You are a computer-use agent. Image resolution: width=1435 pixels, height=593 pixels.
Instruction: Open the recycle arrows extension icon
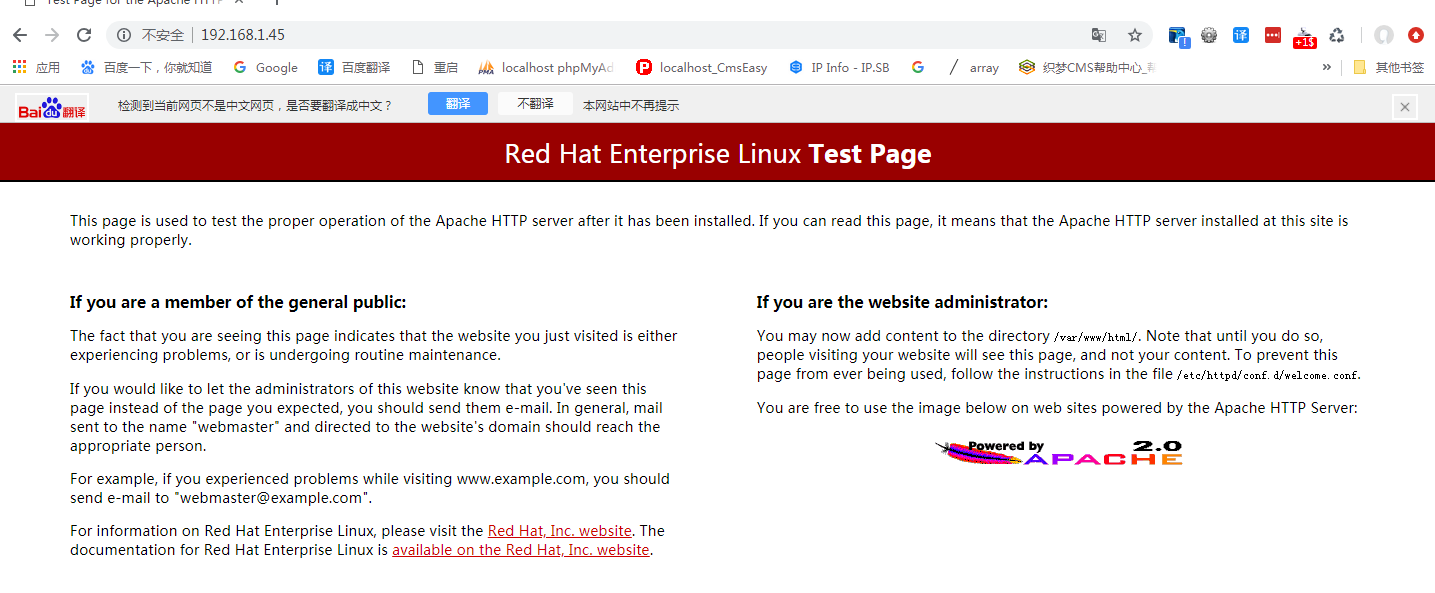1336,35
